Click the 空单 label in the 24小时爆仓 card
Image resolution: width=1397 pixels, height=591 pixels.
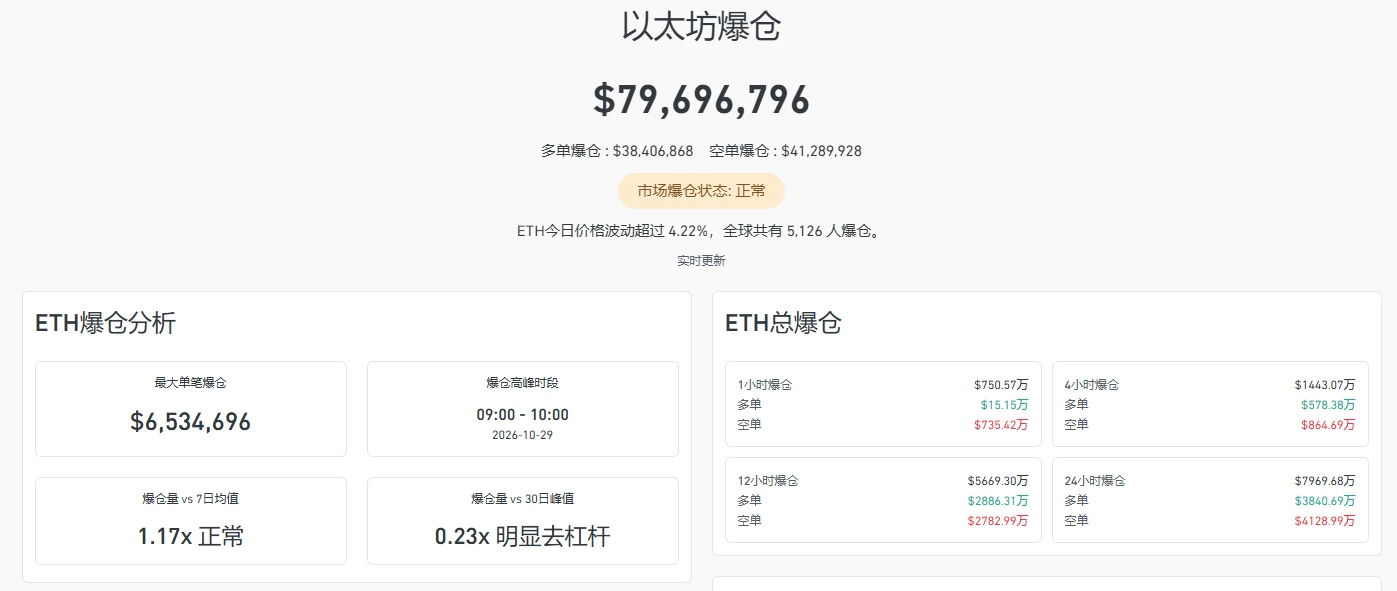pos(1076,521)
